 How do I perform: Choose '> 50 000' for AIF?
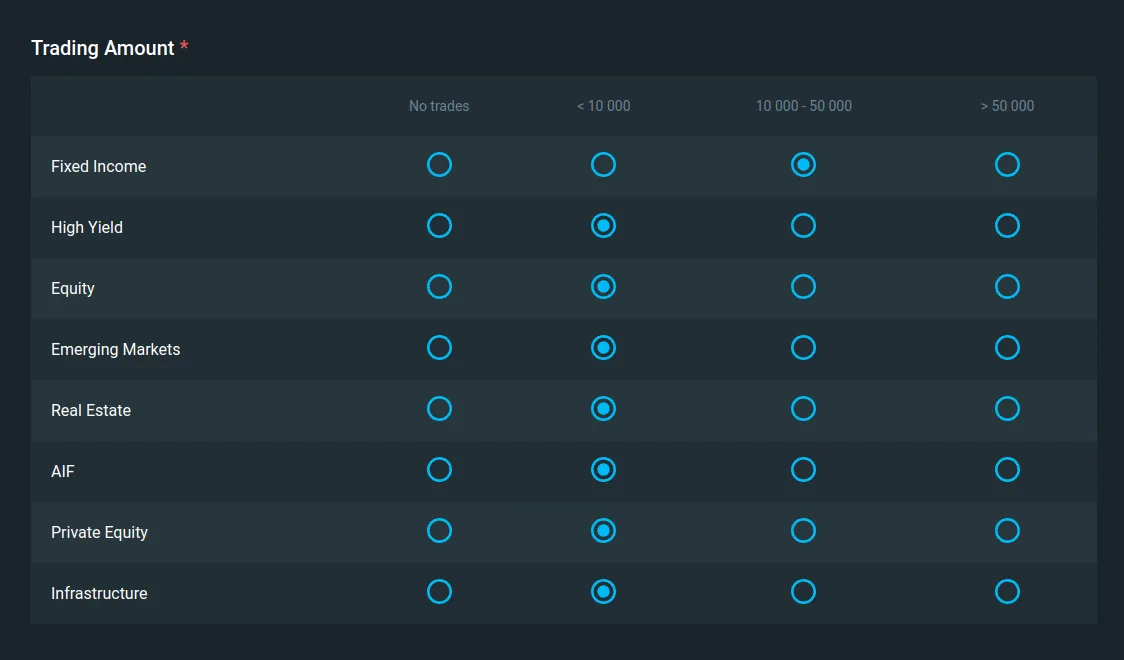(1007, 470)
